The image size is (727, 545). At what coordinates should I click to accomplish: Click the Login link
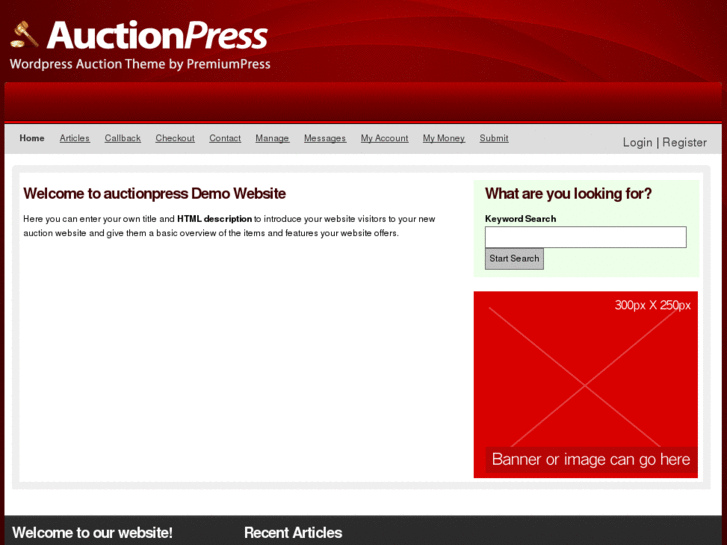click(x=638, y=142)
